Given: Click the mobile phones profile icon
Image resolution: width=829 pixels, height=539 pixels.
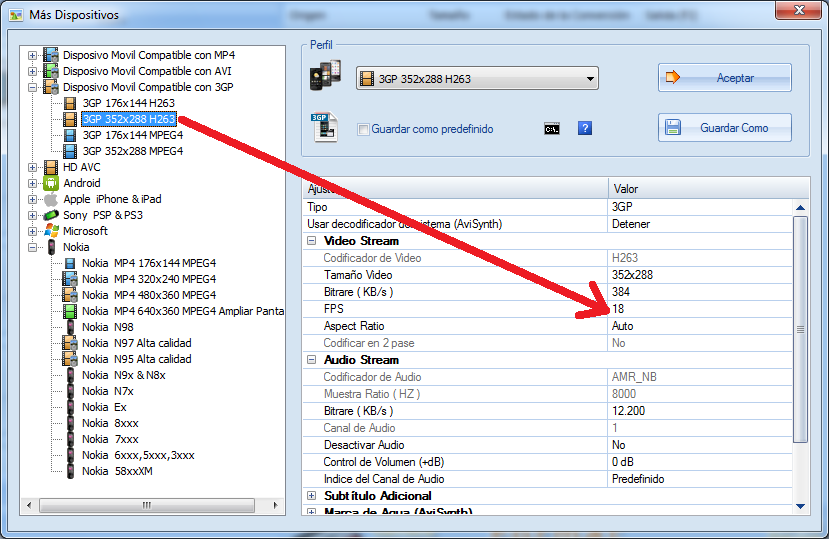Looking at the screenshot, I should 325,76.
